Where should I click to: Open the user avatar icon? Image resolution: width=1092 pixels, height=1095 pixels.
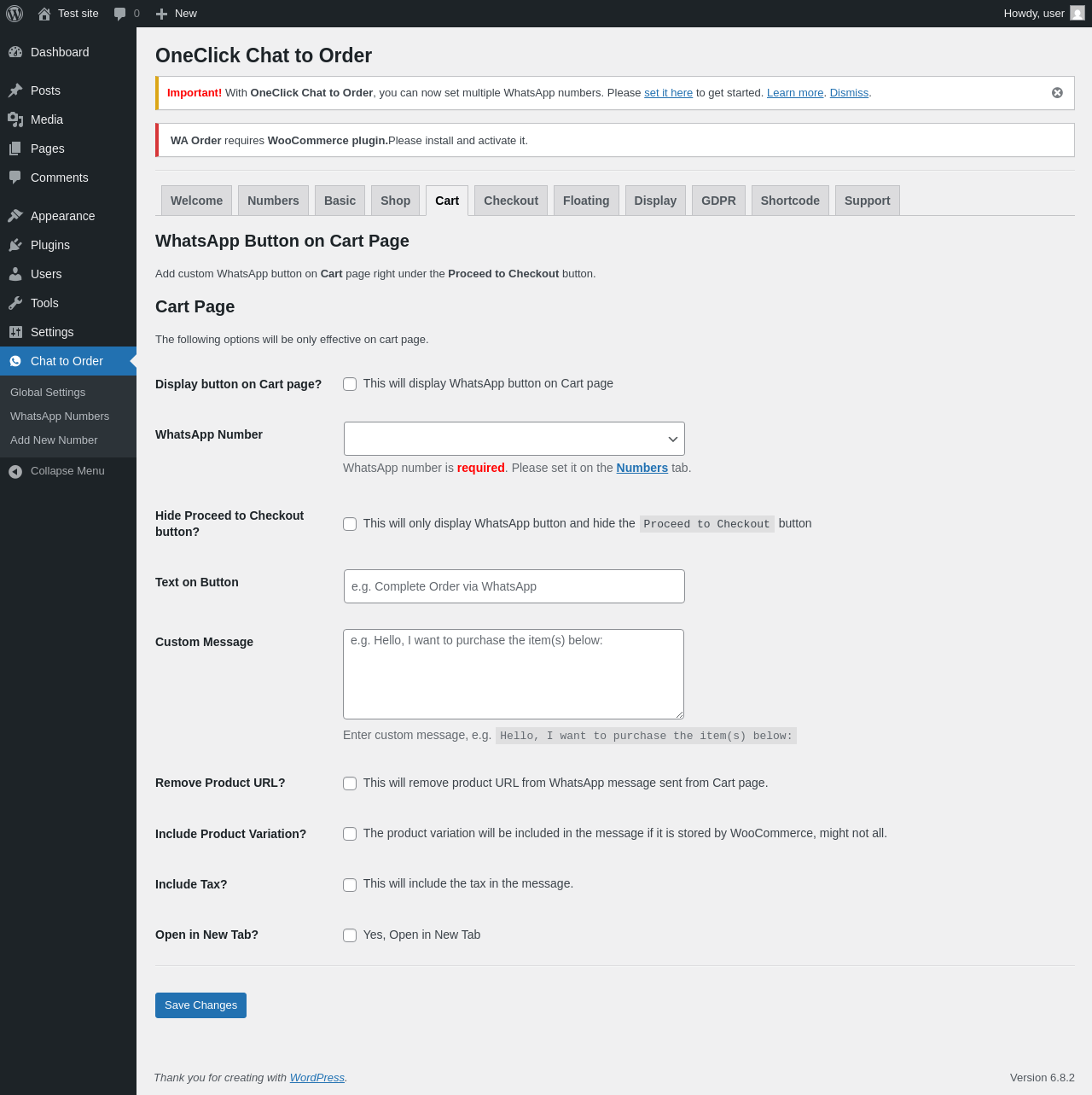(x=1077, y=14)
